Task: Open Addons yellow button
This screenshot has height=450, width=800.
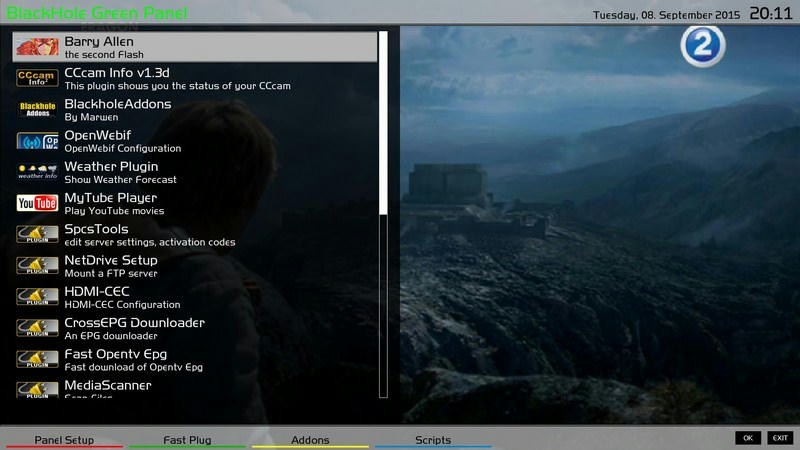Action: click(310, 440)
